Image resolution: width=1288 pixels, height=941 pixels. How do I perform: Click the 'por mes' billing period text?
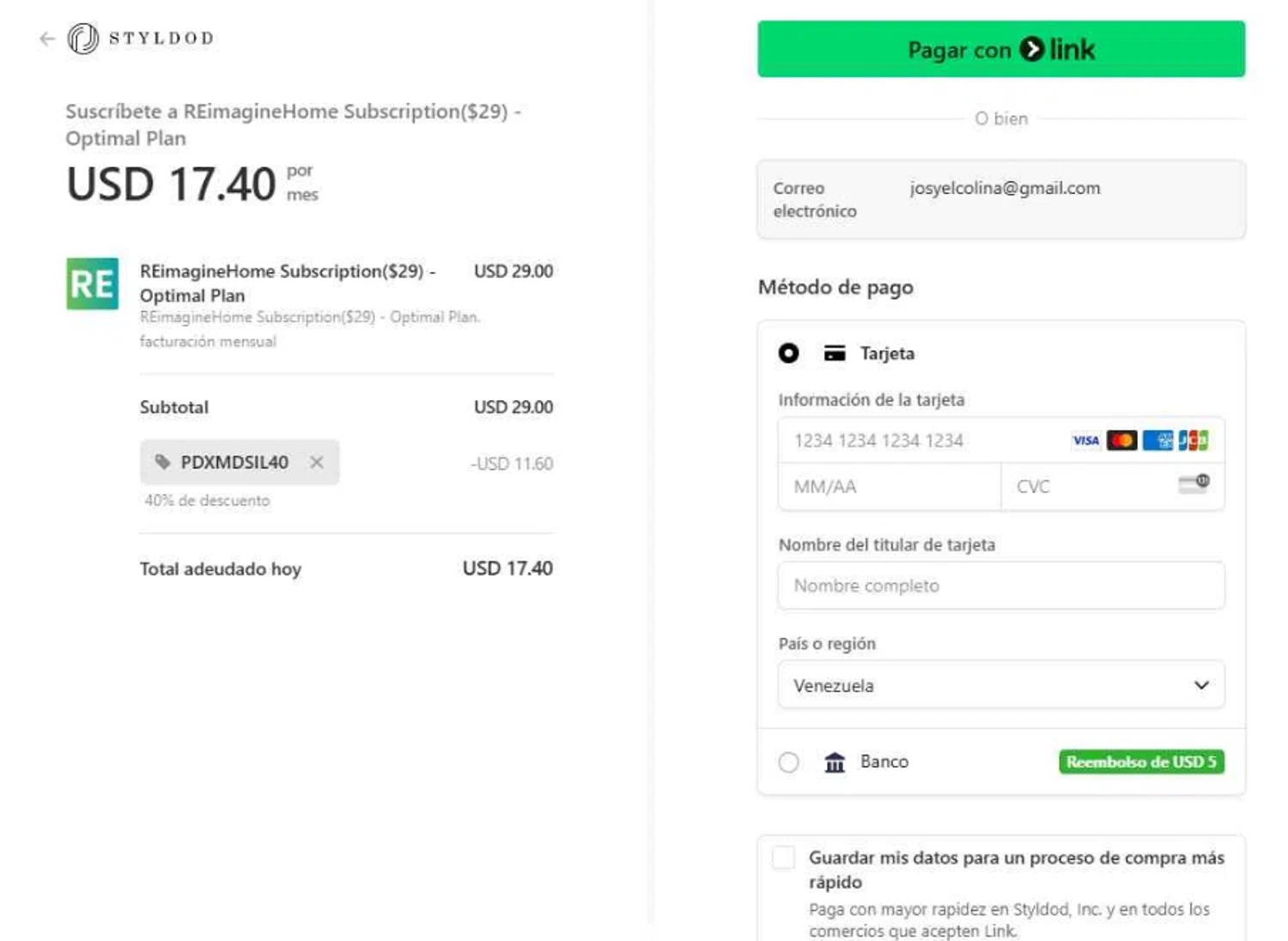tap(302, 183)
